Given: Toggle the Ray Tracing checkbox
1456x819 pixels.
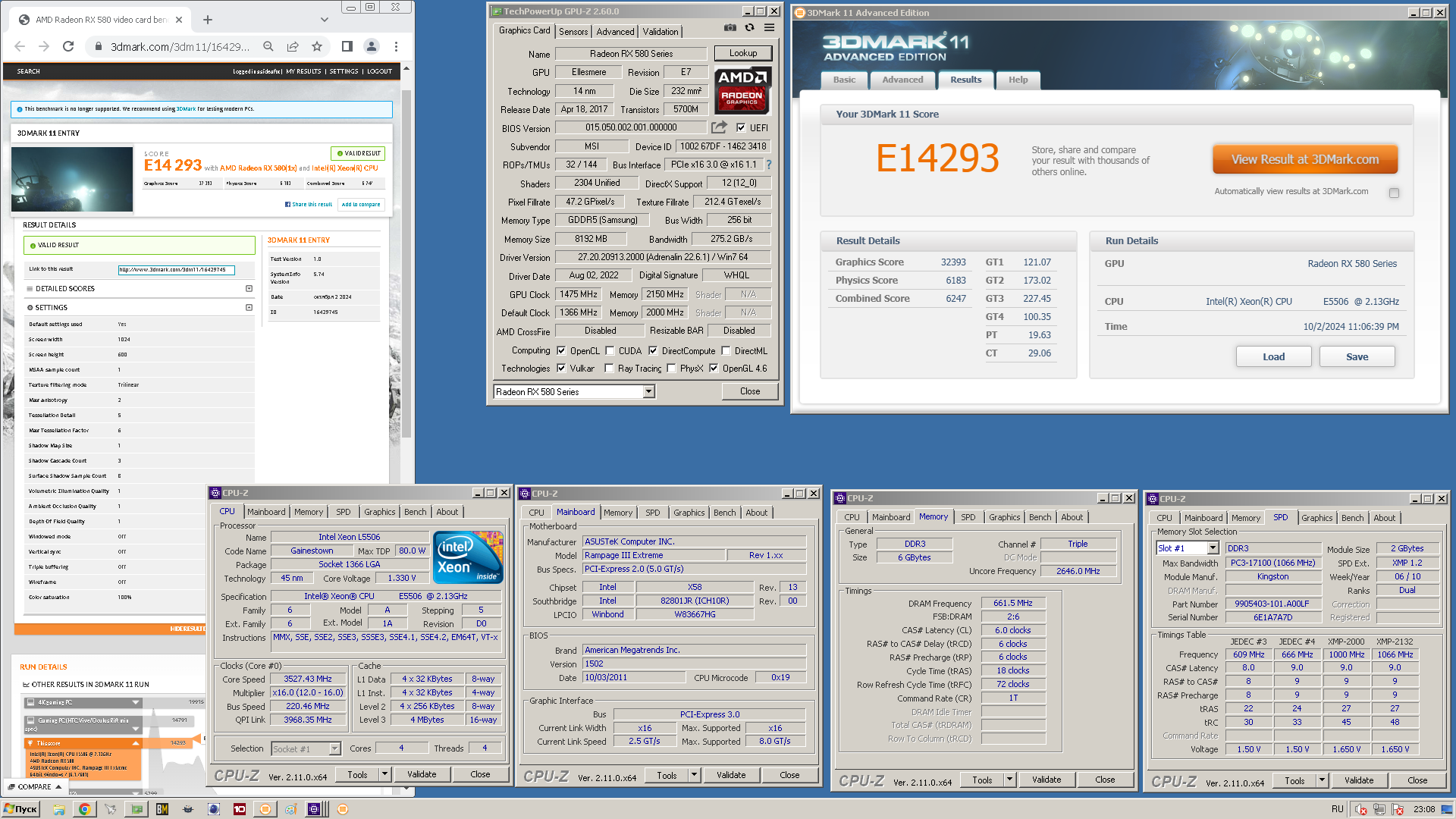Looking at the screenshot, I should click(609, 369).
